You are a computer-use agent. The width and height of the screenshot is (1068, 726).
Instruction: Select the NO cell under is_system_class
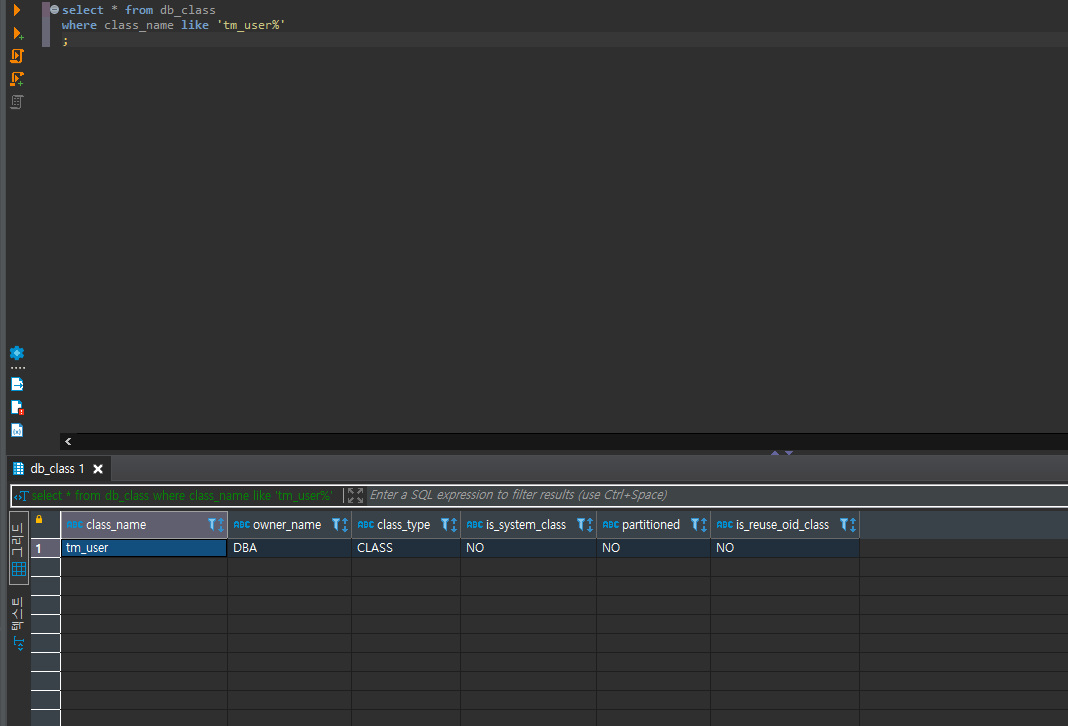(529, 548)
